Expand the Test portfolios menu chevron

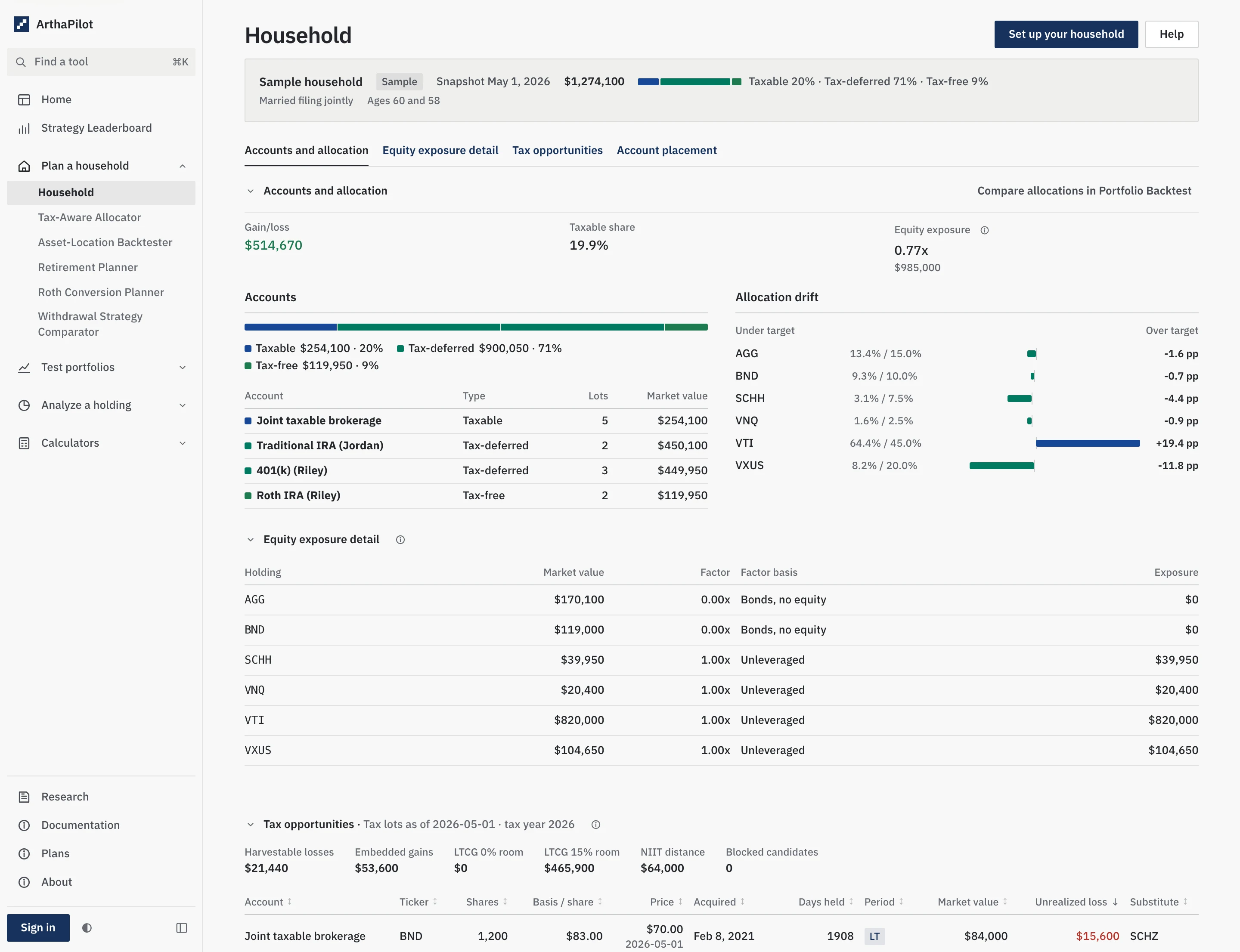click(183, 368)
